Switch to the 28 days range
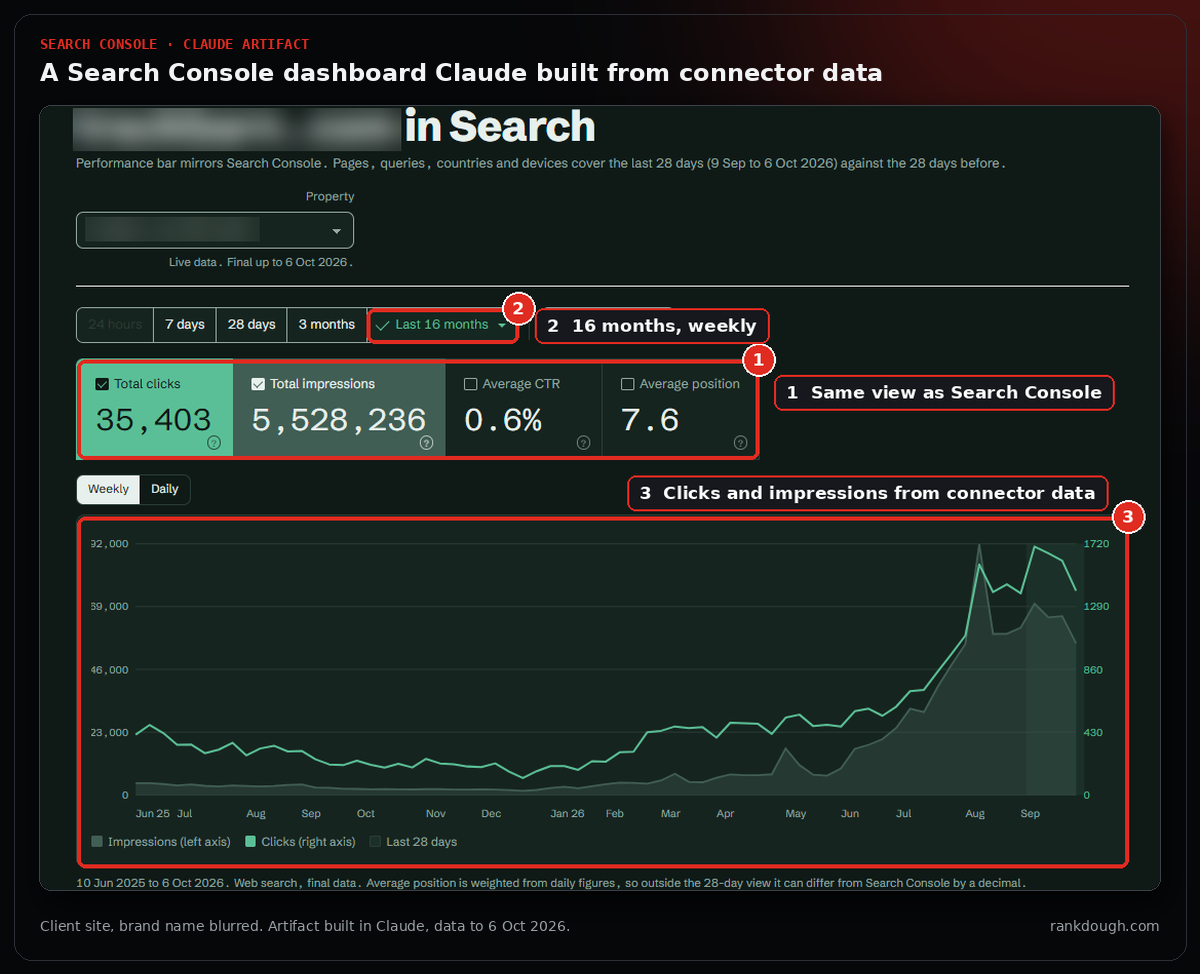 click(x=251, y=325)
